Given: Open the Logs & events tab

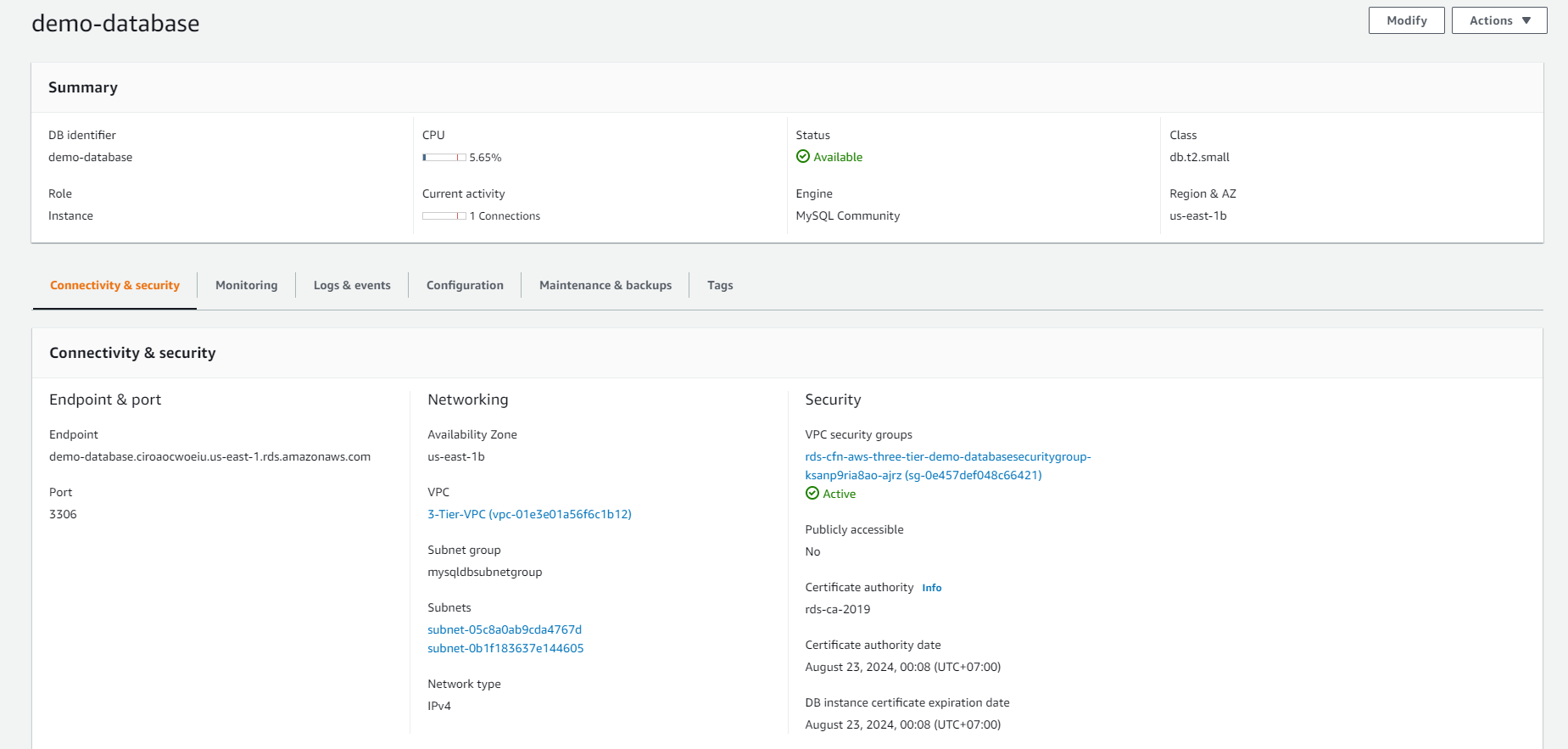Looking at the screenshot, I should coord(352,285).
